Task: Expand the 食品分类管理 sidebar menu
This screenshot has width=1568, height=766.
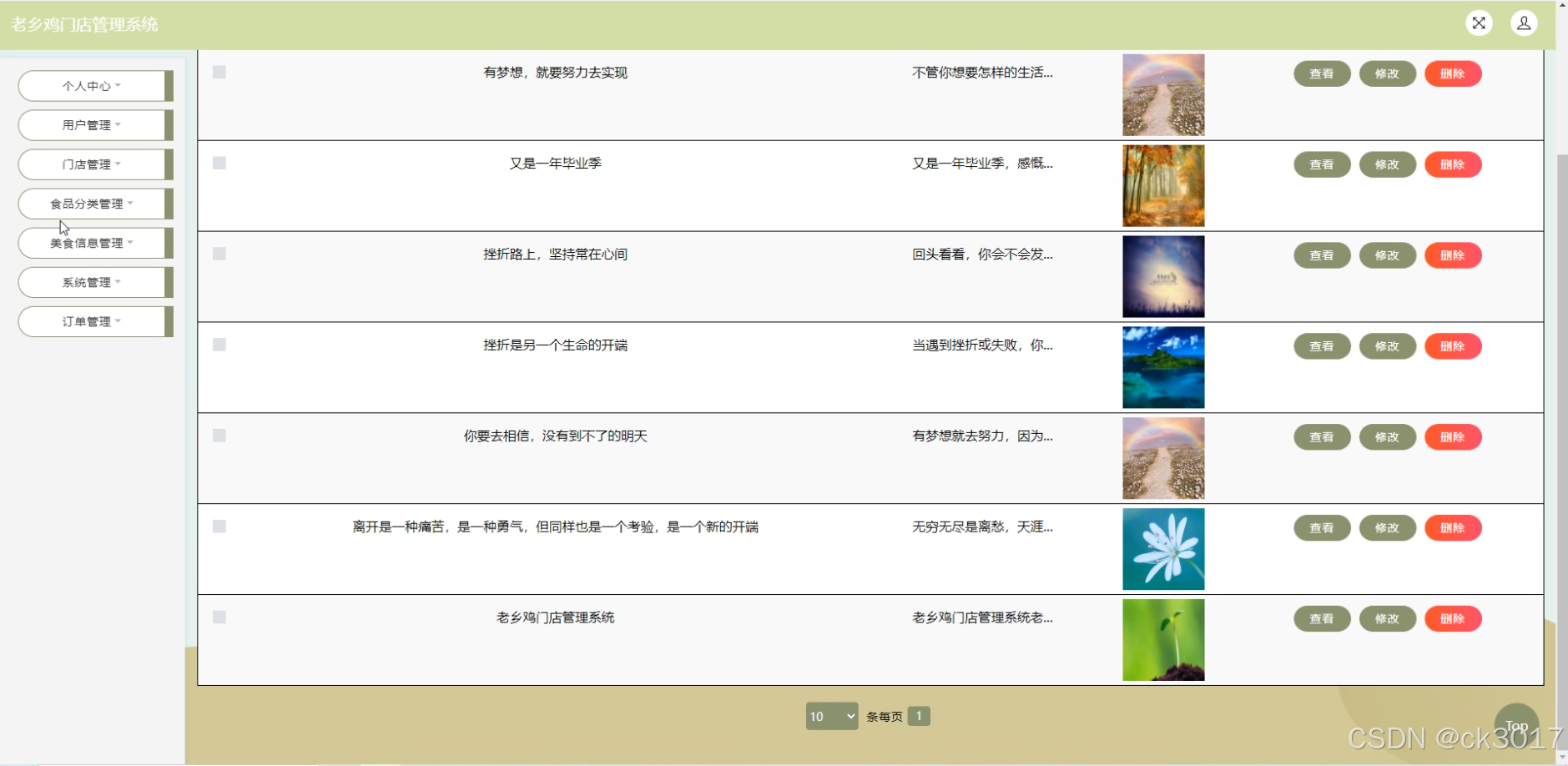Action: [95, 204]
